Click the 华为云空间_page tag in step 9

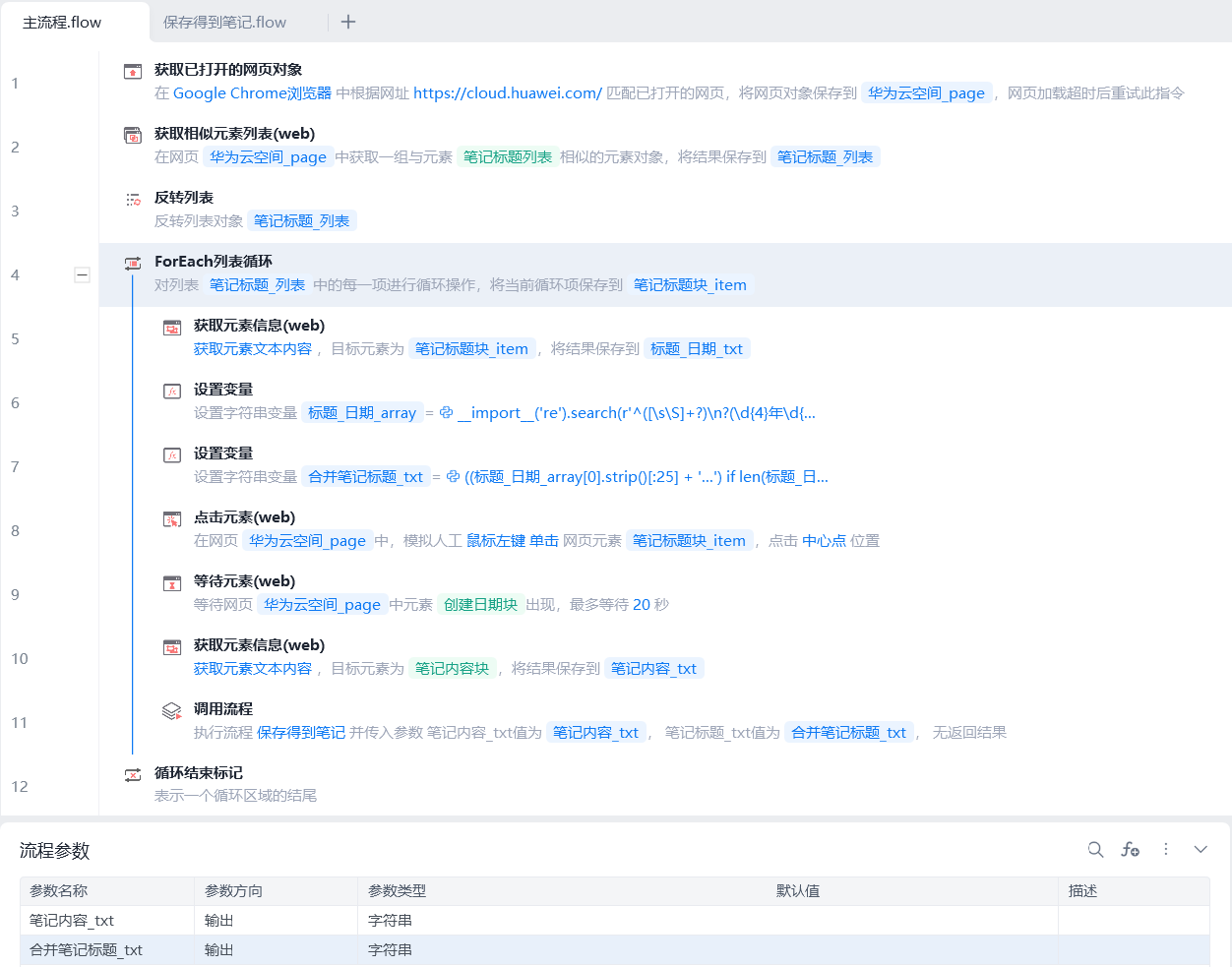[322, 604]
